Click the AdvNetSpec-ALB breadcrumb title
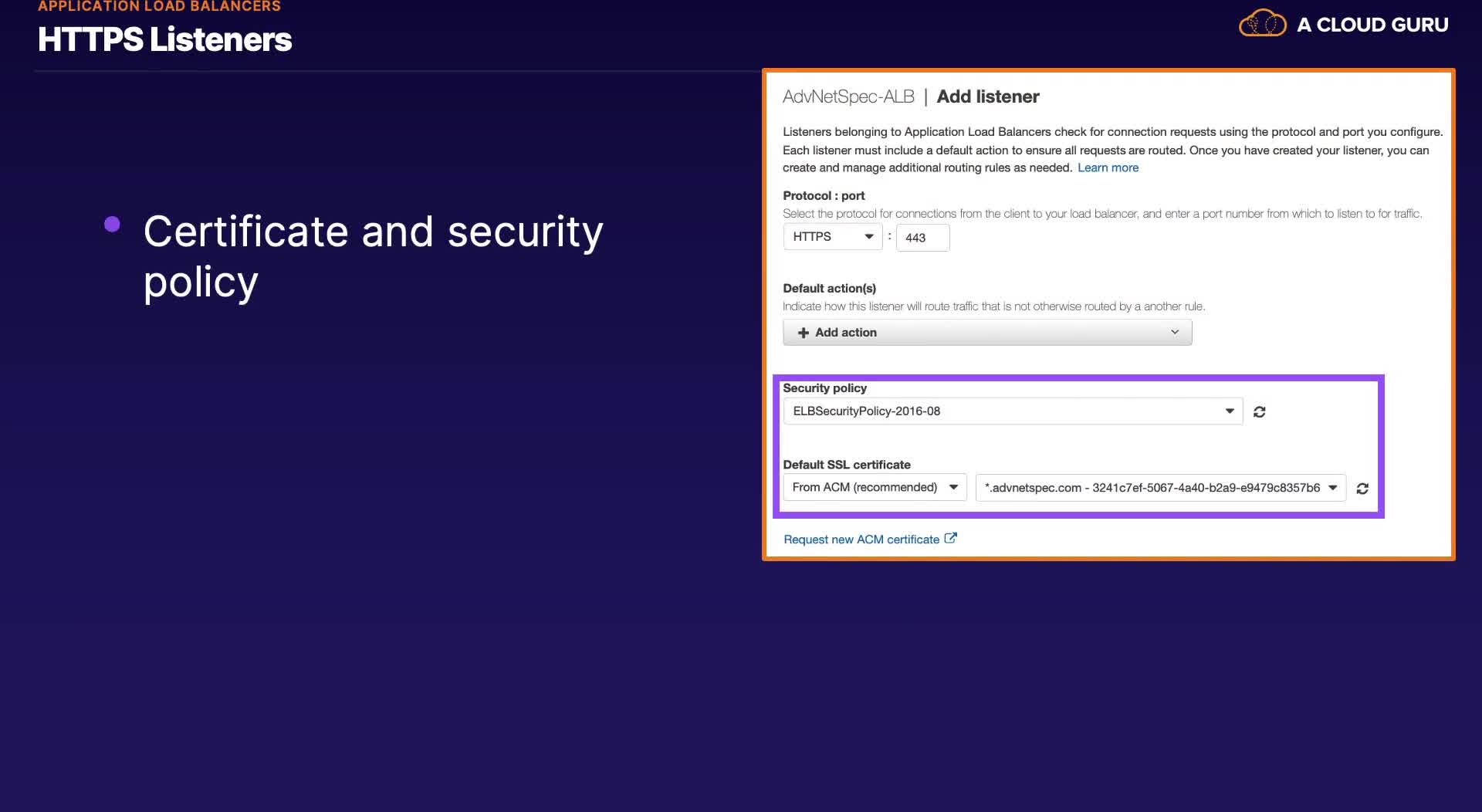This screenshot has height=812, width=1482. (848, 96)
